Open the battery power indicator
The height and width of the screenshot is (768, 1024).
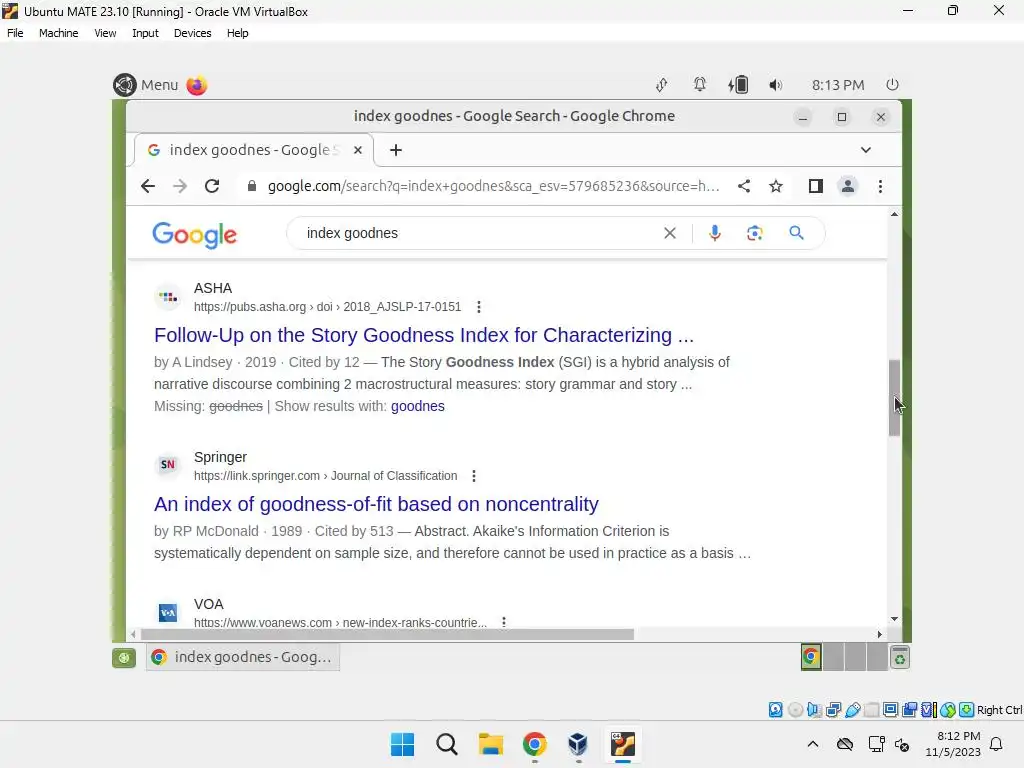point(738,85)
